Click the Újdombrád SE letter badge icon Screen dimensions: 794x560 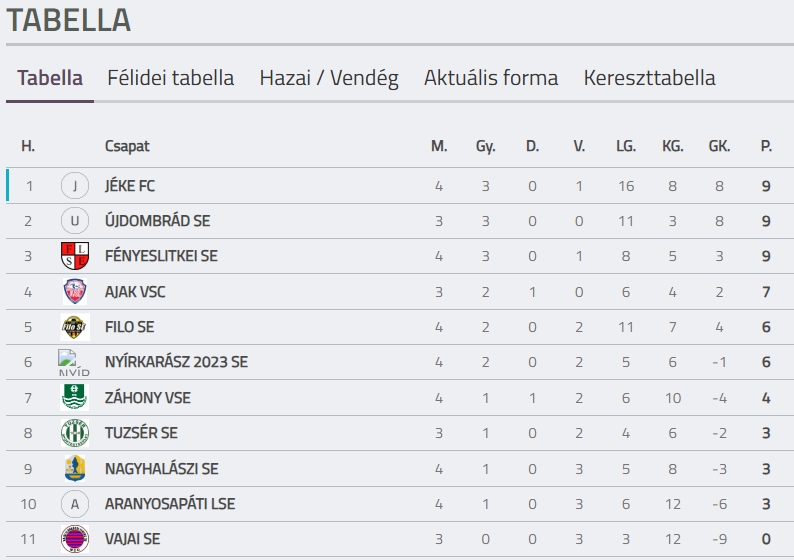(74, 221)
